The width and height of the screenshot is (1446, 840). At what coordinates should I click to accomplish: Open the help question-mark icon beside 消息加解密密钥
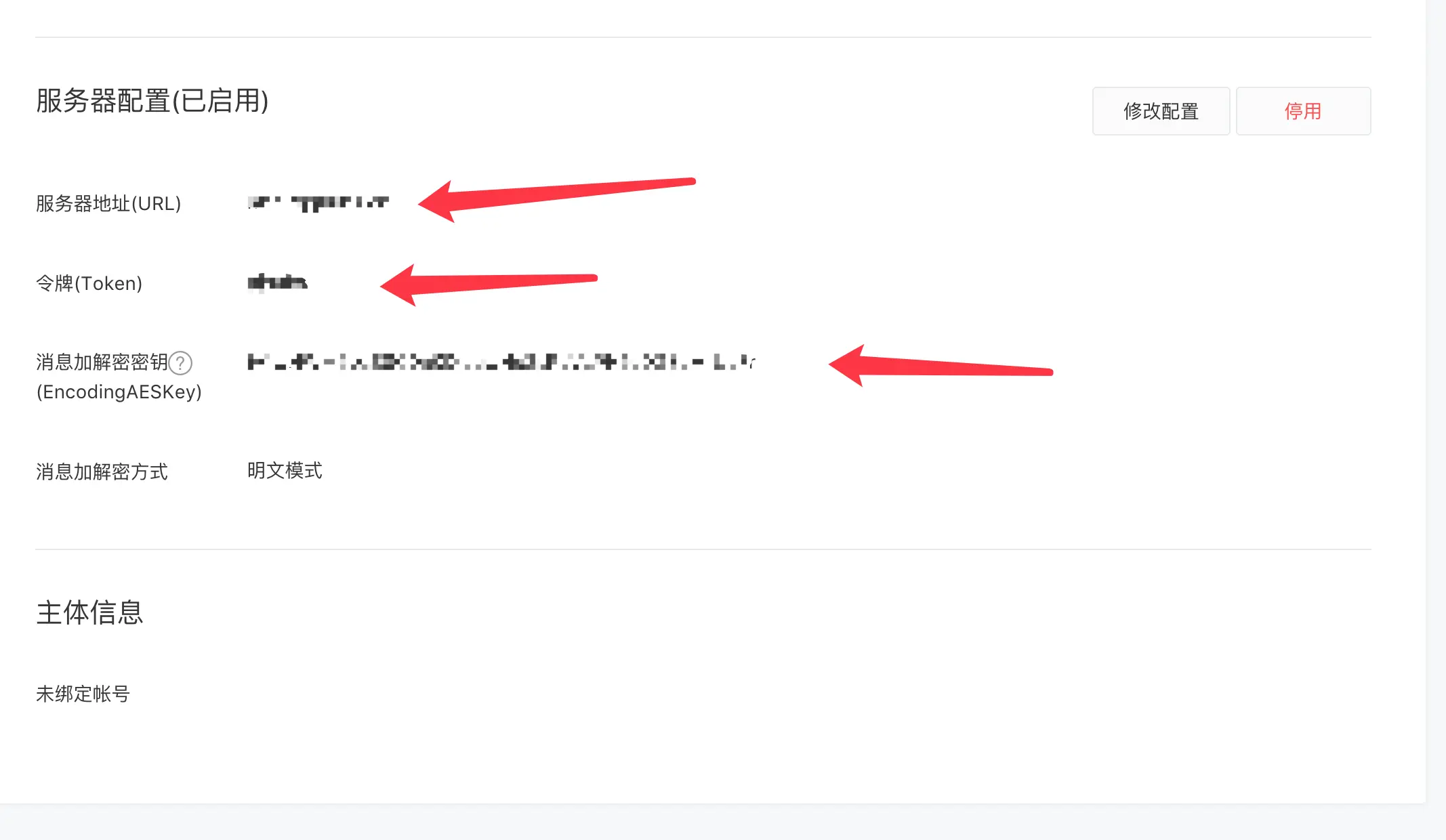(x=180, y=363)
